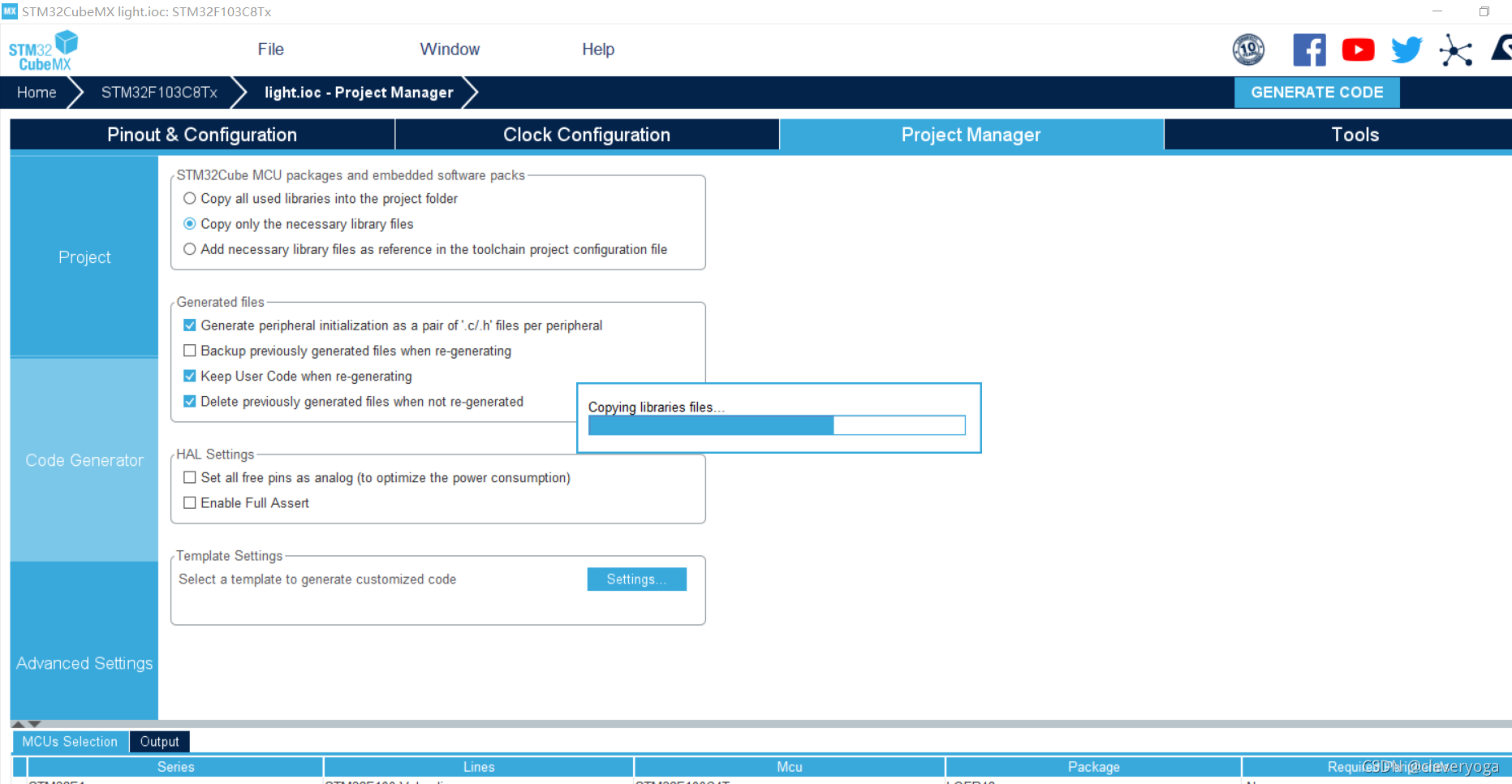Sort table by Package column header
Screen dimensions: 1512x784
tap(1093, 767)
